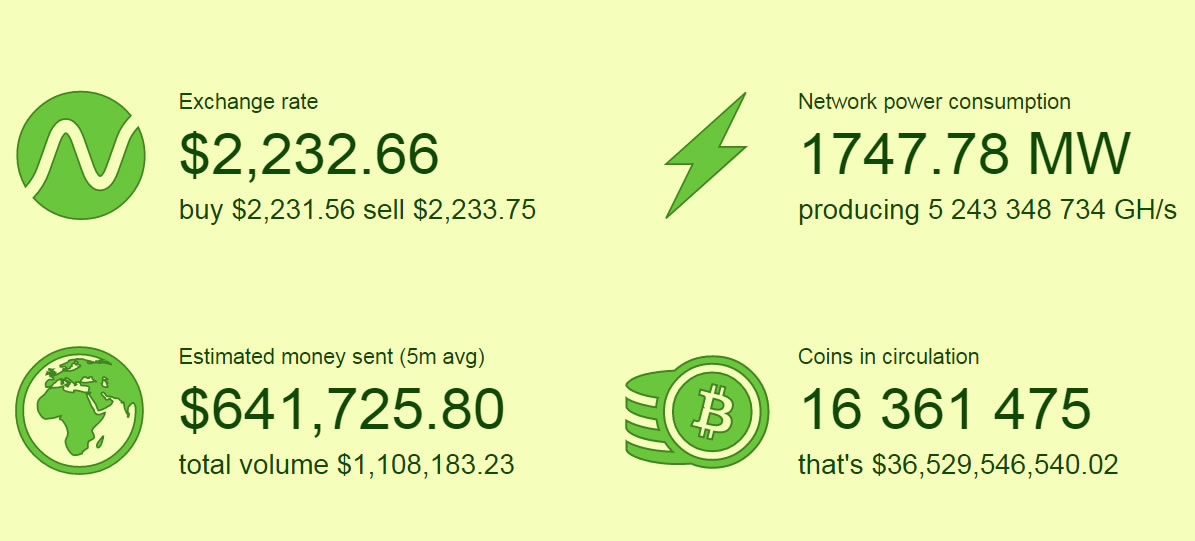Click the Bitcoin coin stack icon
Image resolution: width=1195 pixels, height=541 pixels.
point(697,412)
